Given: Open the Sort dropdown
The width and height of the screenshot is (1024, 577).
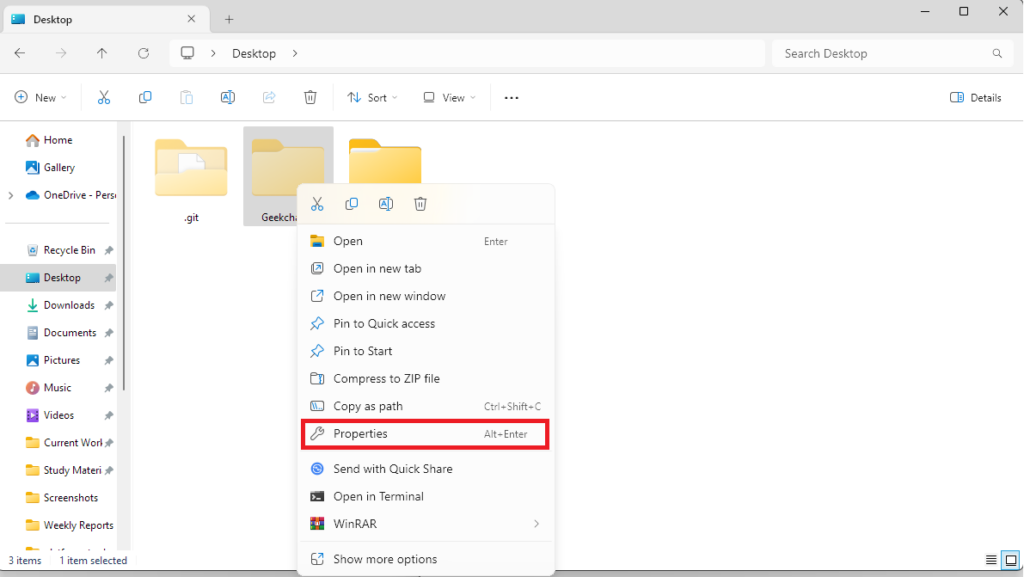Looking at the screenshot, I should click(371, 98).
